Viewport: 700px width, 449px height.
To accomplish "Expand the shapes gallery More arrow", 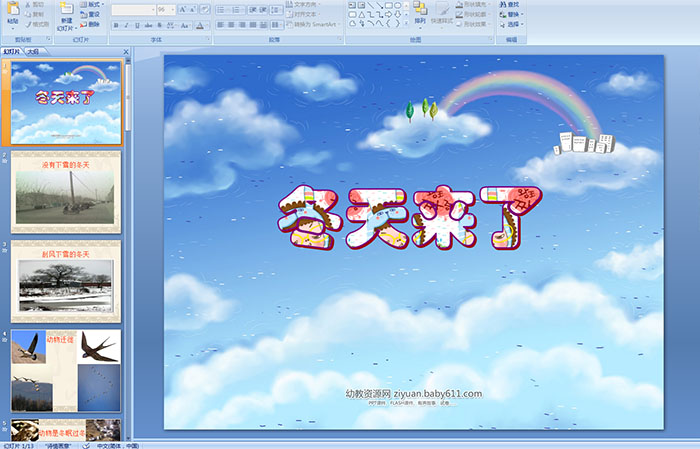I will tap(406, 23).
